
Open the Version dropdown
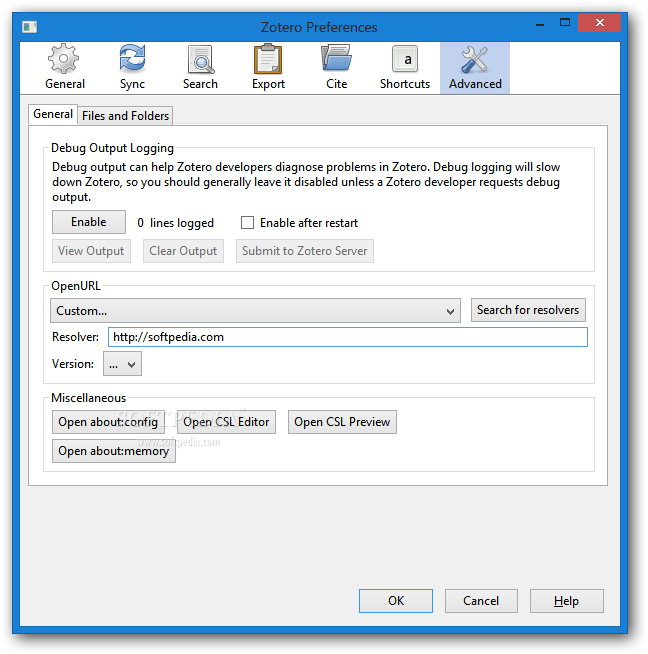click(x=122, y=364)
